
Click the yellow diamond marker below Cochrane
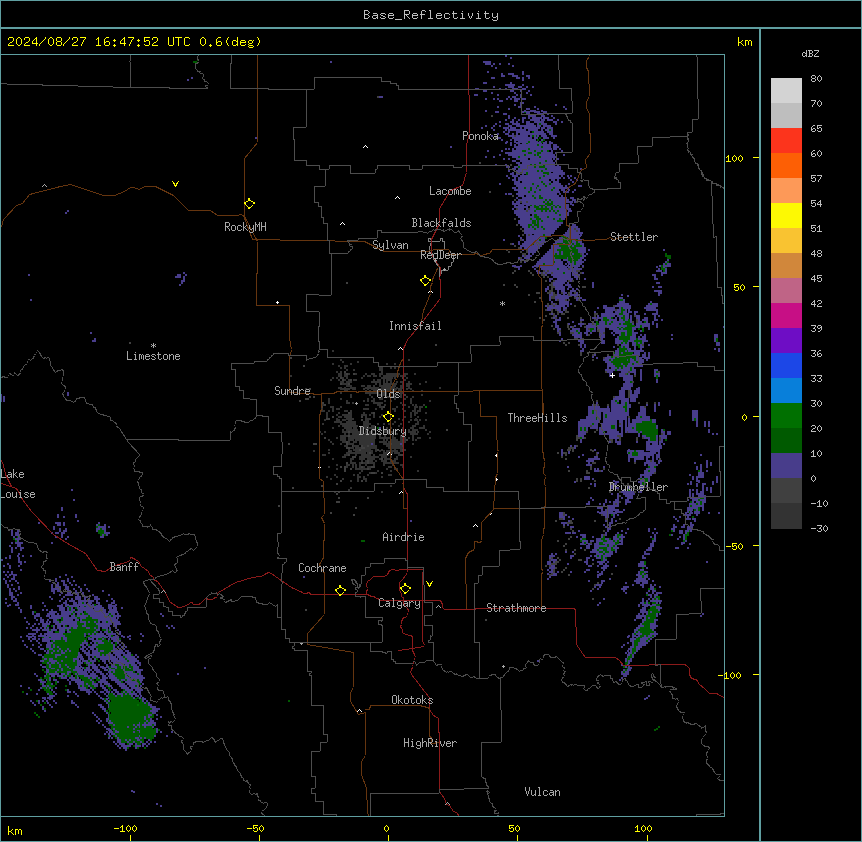click(340, 590)
